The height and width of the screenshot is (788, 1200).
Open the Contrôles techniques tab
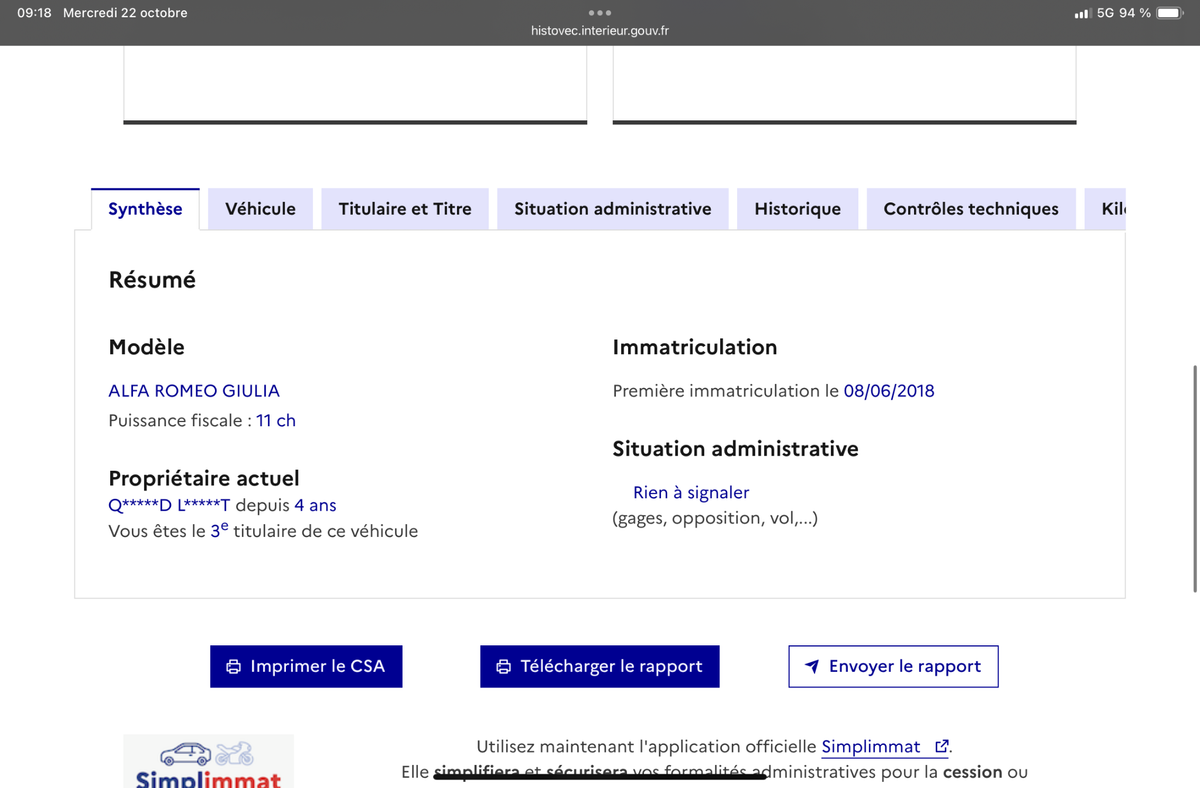click(x=971, y=209)
